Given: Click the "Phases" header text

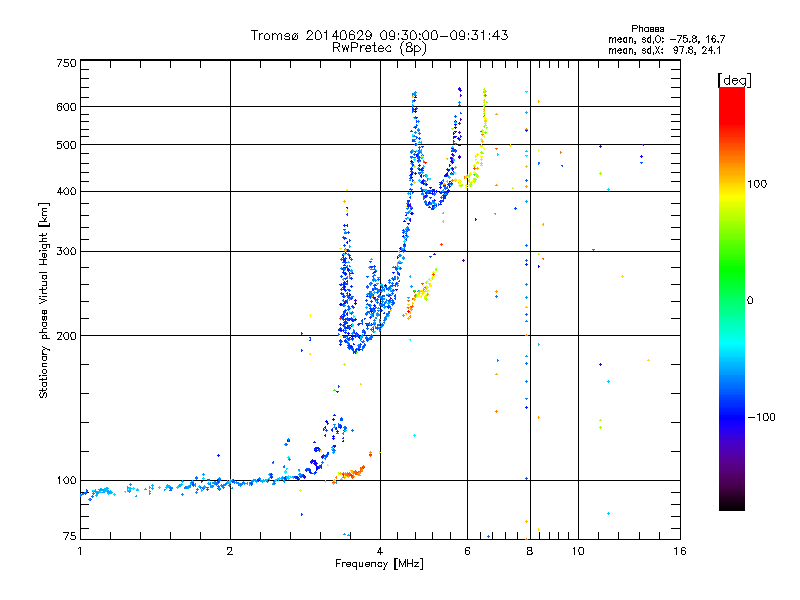Looking at the screenshot, I should pos(647,29).
